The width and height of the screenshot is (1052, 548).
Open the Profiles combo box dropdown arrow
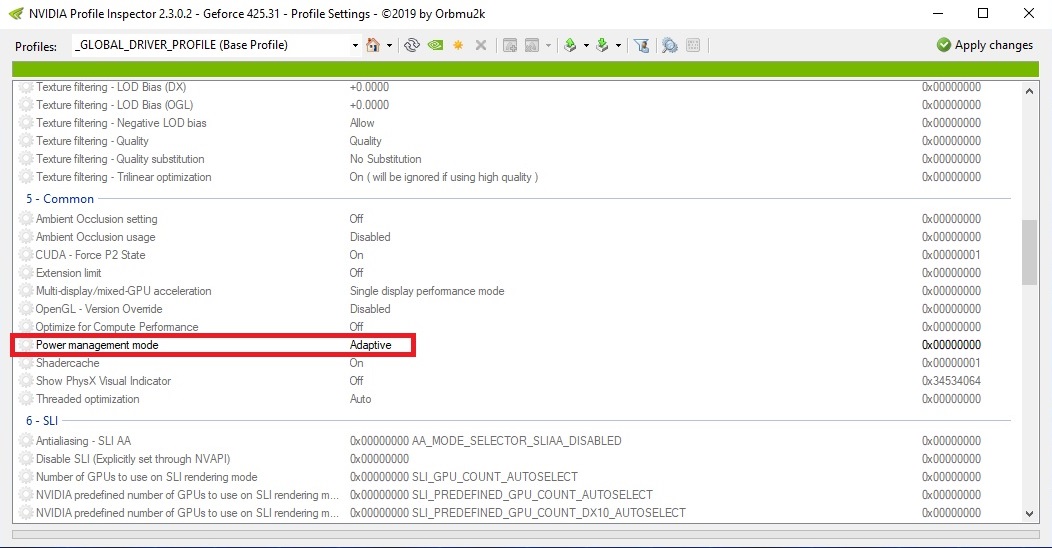pos(355,46)
